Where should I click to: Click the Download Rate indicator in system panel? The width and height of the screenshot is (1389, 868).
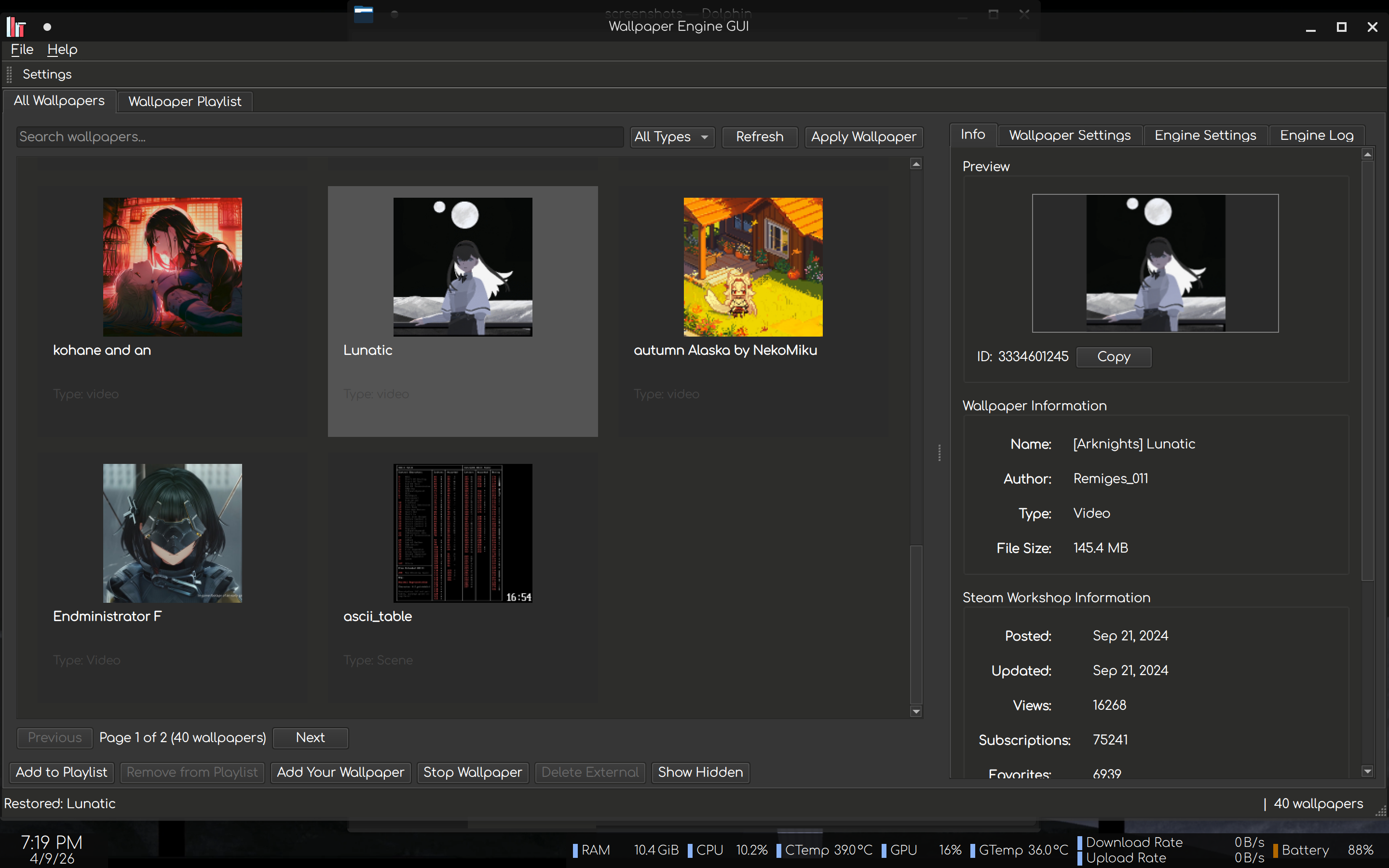point(1171,842)
